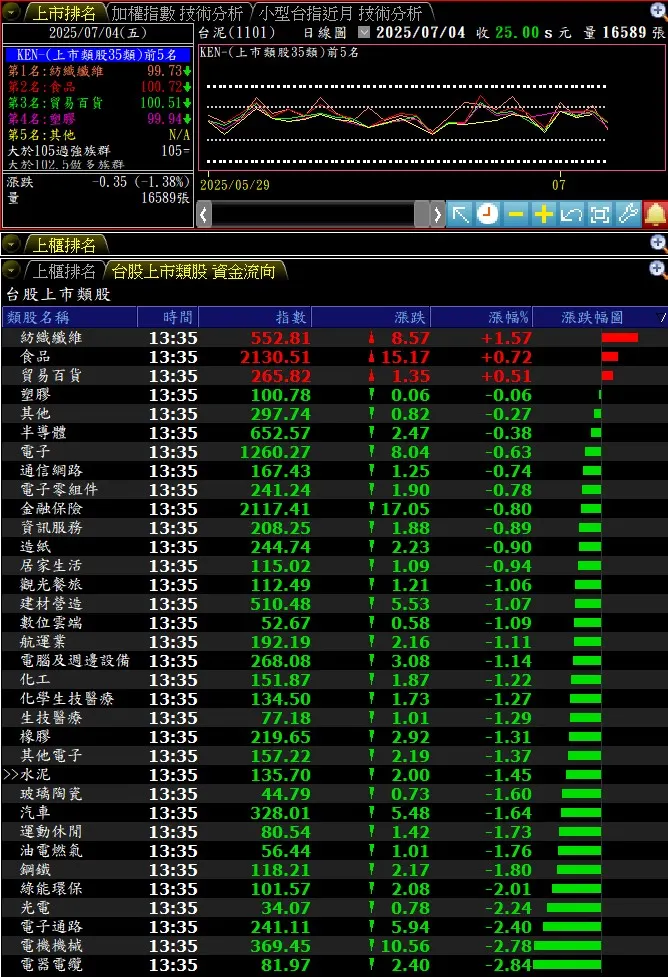Click the small triangle at right of 漲跌幅圖 header
668x977 pixels.
(662, 318)
